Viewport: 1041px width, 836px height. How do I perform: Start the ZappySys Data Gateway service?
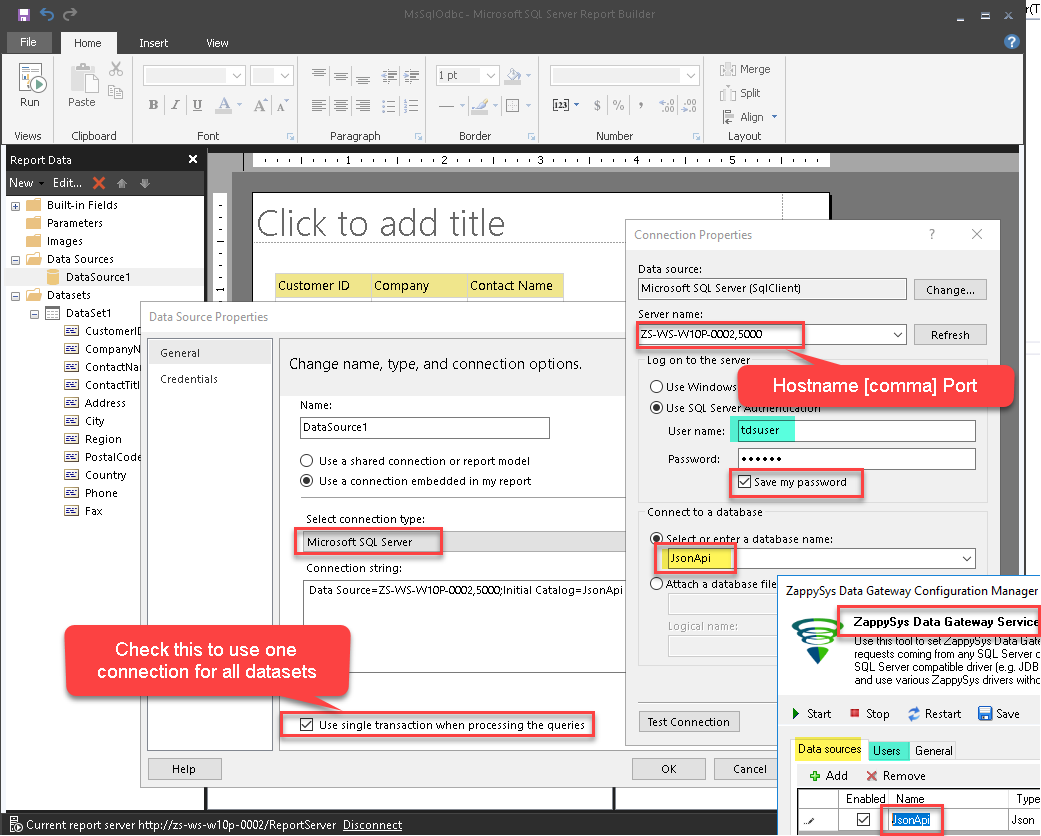click(x=811, y=714)
